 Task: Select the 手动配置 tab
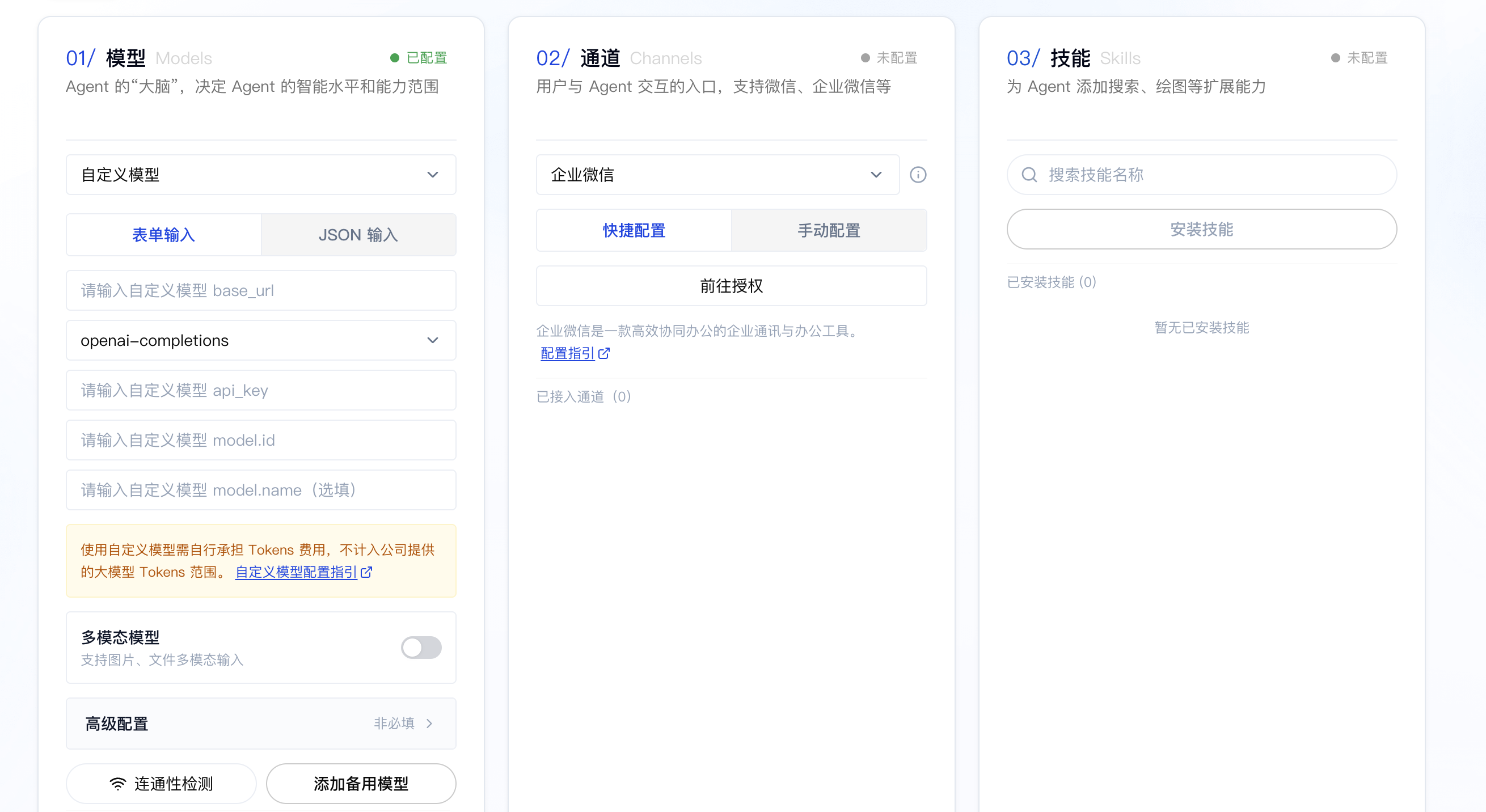tap(829, 231)
